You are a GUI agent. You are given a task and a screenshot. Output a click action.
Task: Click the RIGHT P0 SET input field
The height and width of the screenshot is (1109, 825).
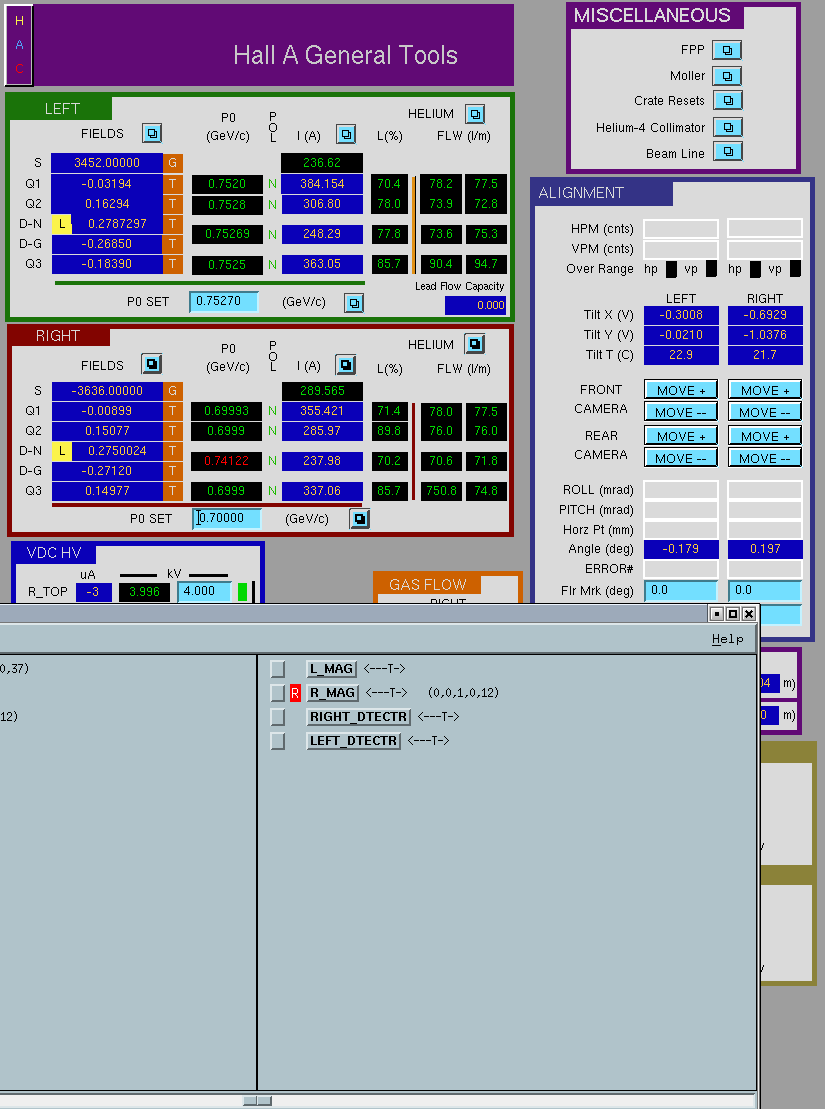[227, 518]
